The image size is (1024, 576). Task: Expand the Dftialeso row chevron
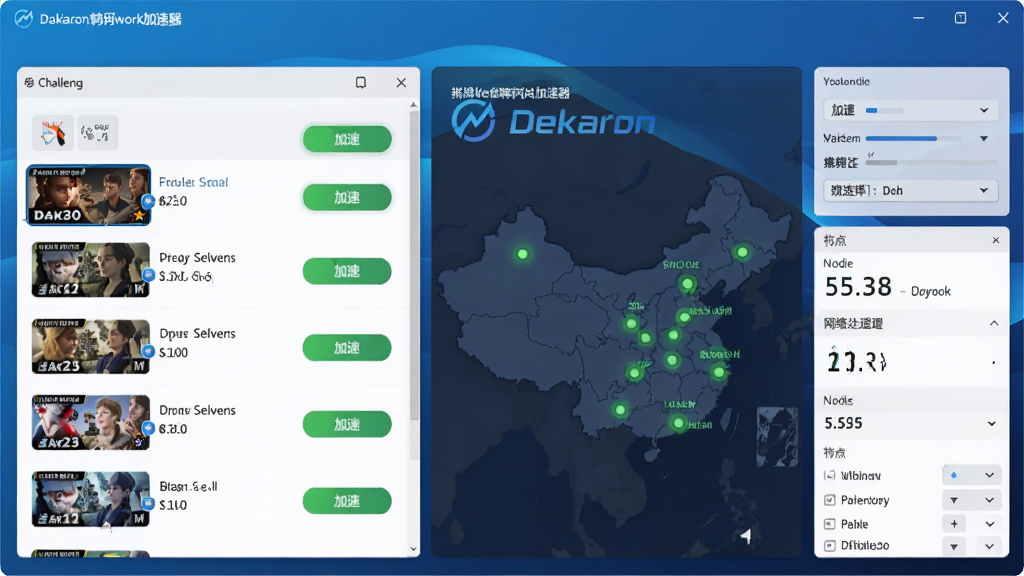pos(989,546)
